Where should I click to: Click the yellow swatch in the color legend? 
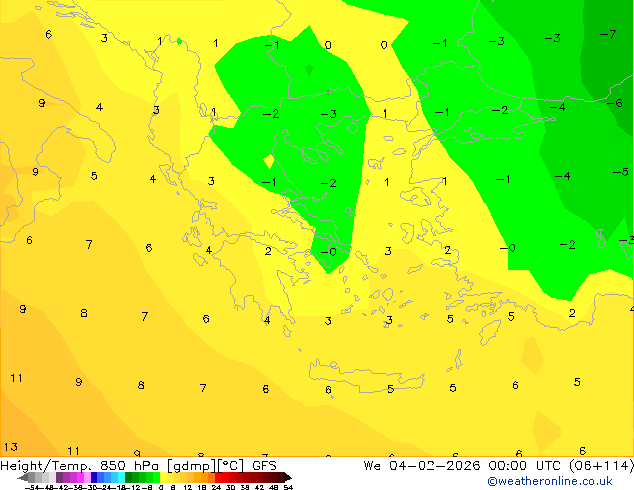click(164, 478)
